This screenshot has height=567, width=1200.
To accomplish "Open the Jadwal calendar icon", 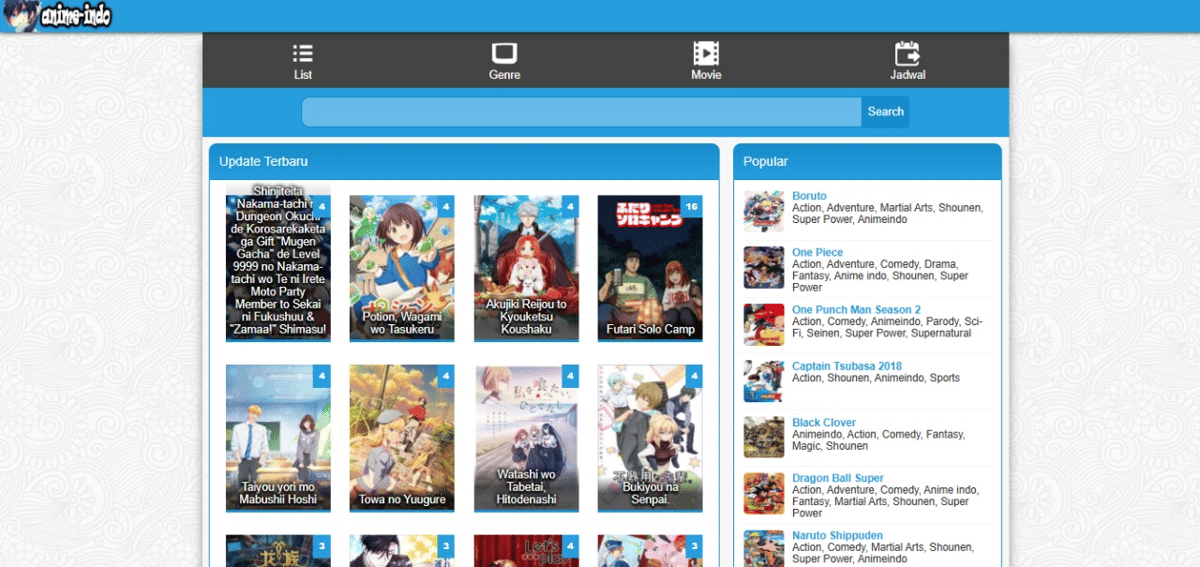I will click(x=907, y=54).
